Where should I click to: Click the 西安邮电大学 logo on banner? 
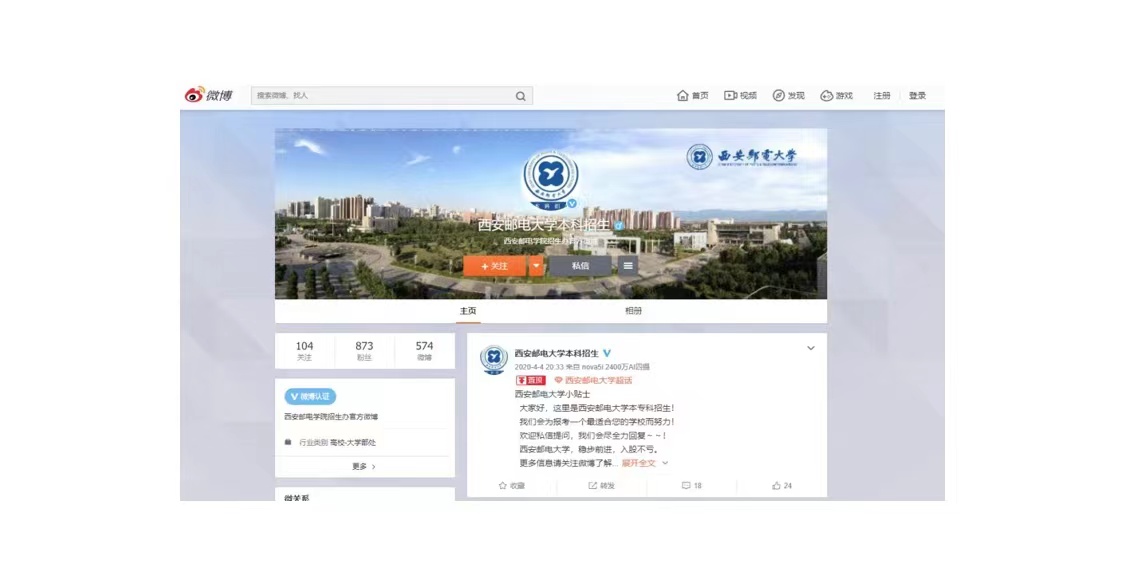click(x=741, y=156)
